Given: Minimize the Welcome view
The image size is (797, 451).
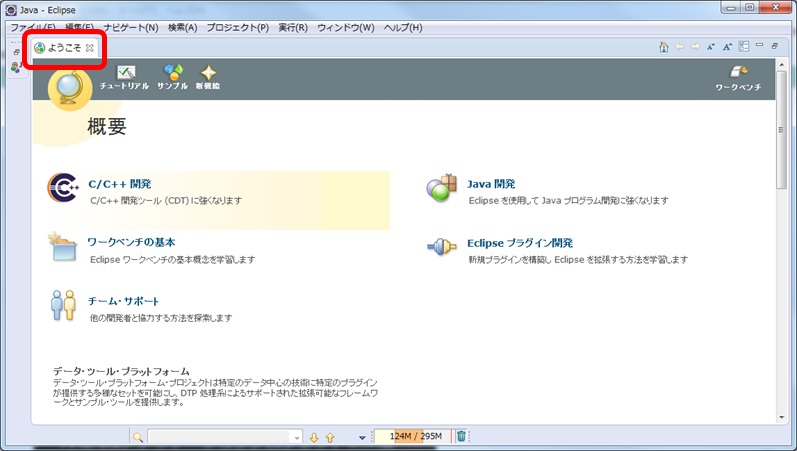Looking at the screenshot, I should pos(759,45).
